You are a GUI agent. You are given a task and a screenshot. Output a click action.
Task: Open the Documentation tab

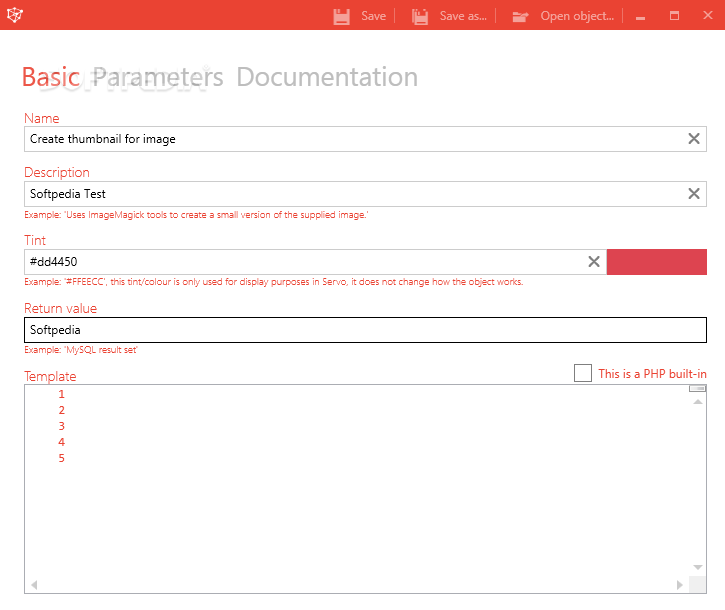pos(327,77)
